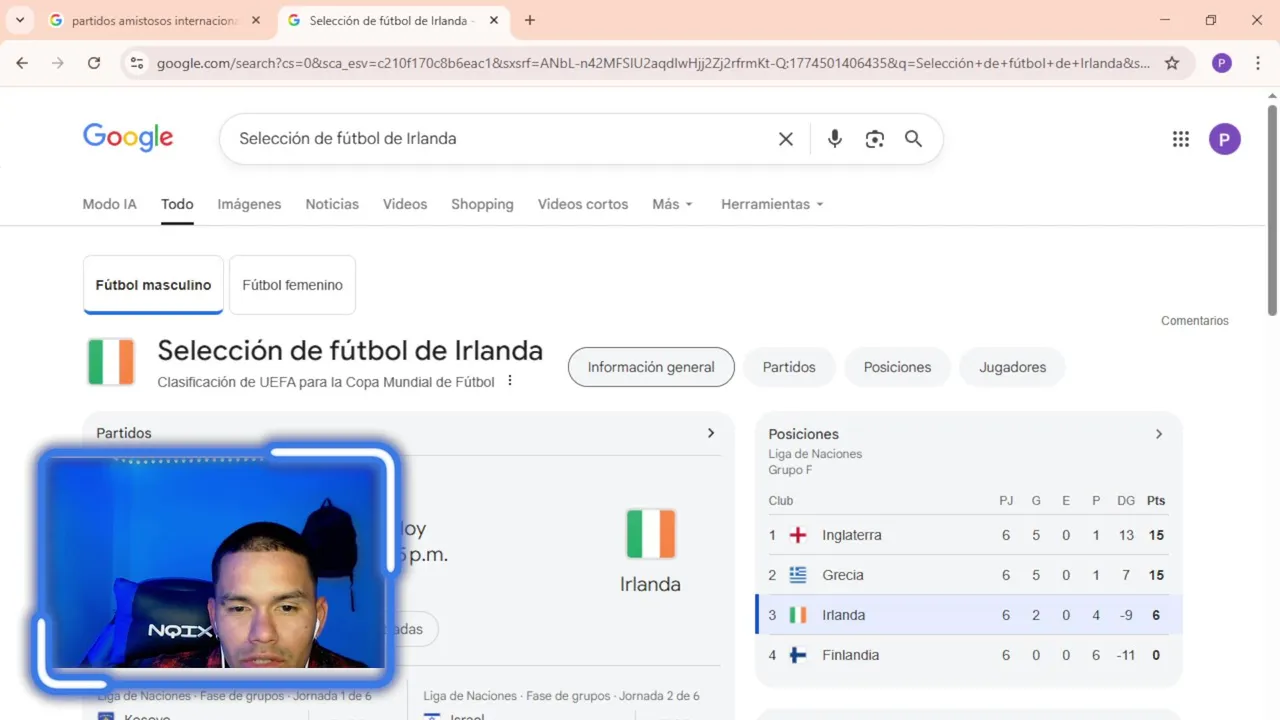
Task: Start voice search with microphone
Action: coord(835,139)
